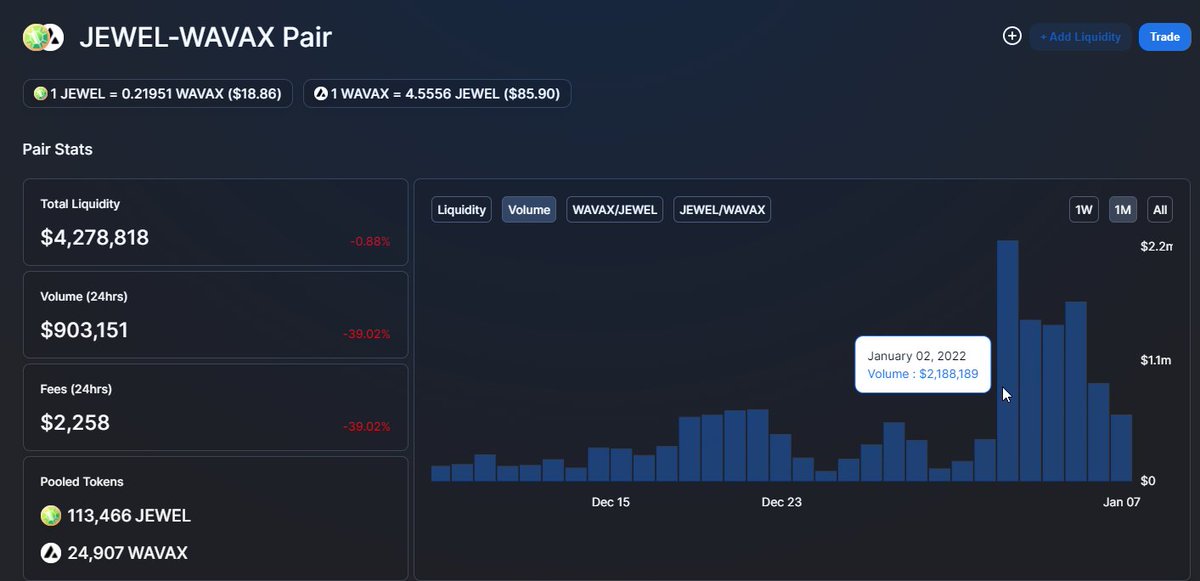
Task: Switch chart to 1W timeframe
Action: (x=1084, y=209)
